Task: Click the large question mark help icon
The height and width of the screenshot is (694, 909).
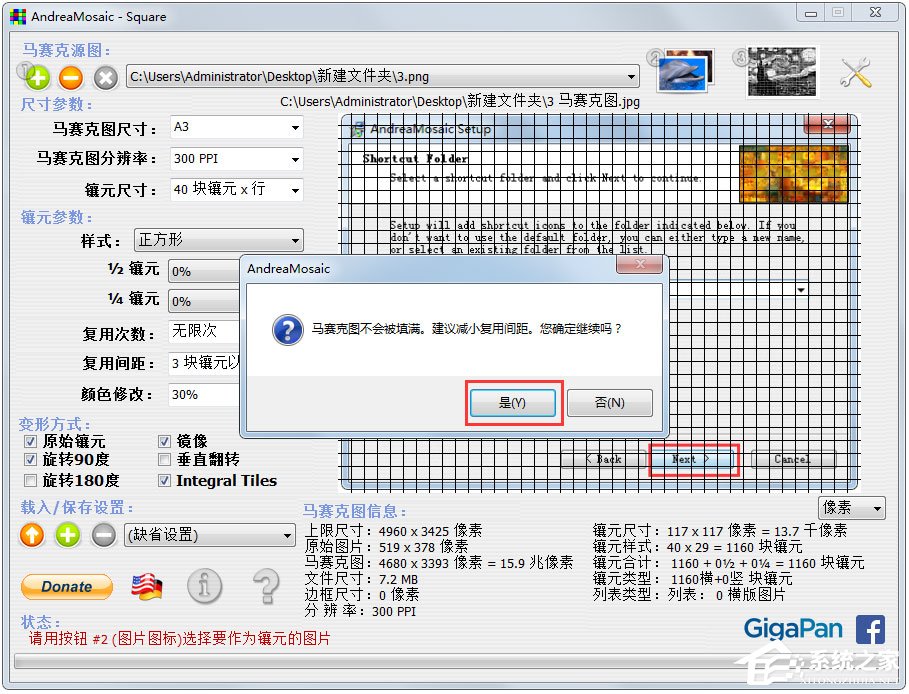Action: (x=267, y=587)
